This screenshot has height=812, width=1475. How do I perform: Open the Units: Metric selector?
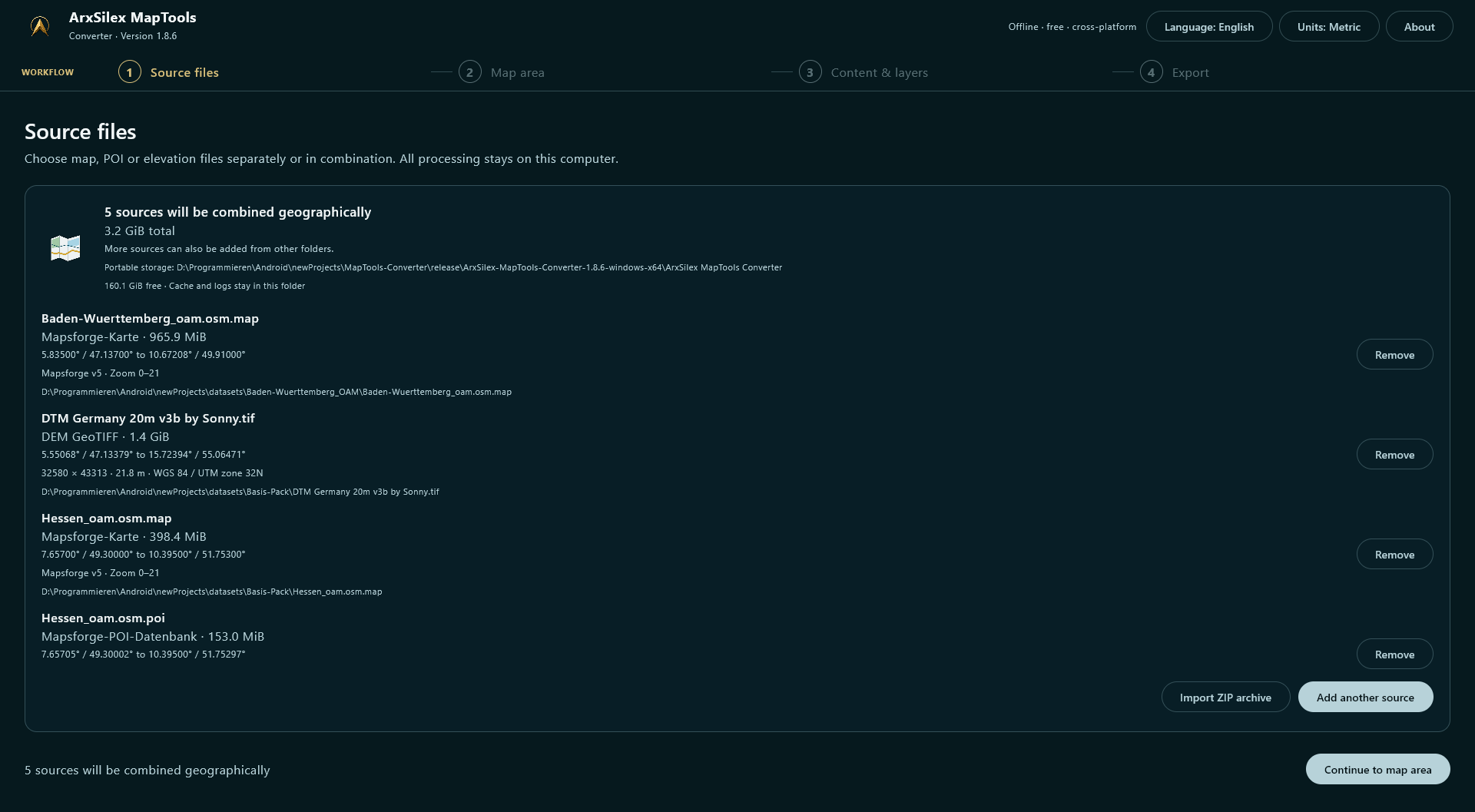(x=1328, y=27)
